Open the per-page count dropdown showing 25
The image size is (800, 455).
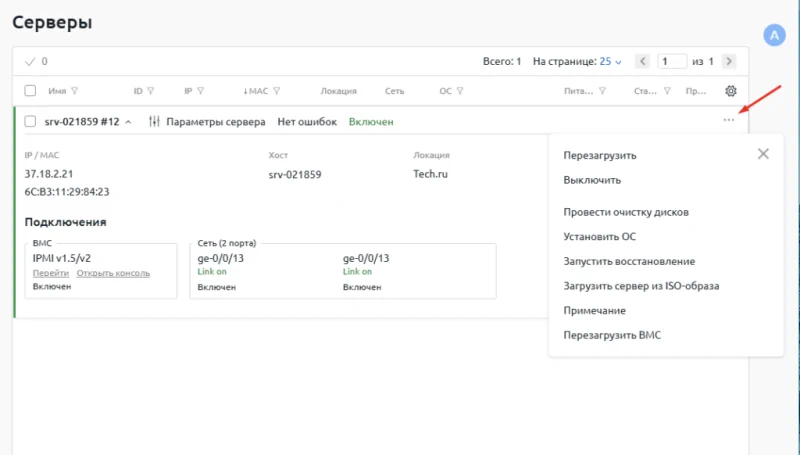pos(610,61)
